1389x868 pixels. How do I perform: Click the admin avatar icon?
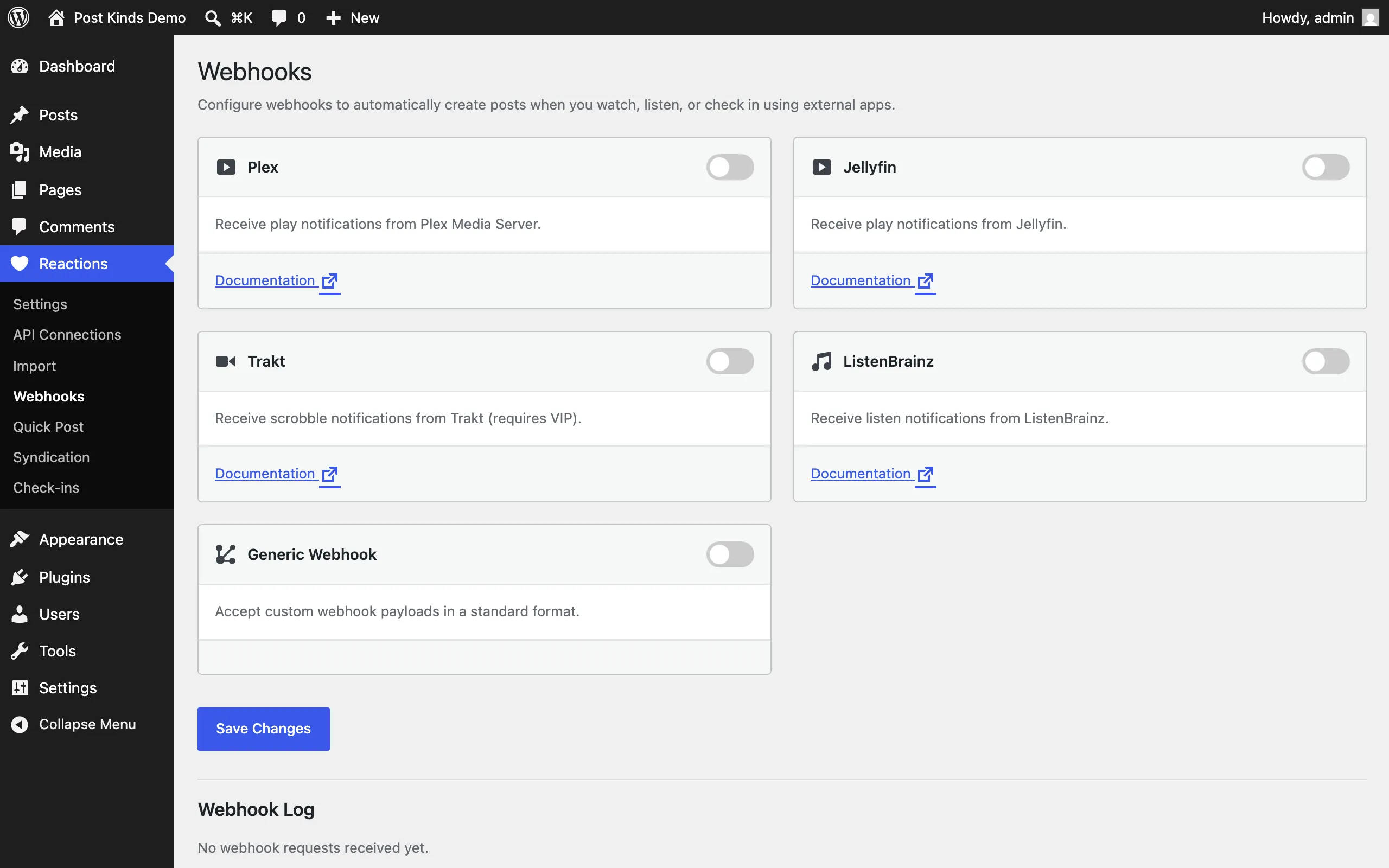click(1371, 18)
